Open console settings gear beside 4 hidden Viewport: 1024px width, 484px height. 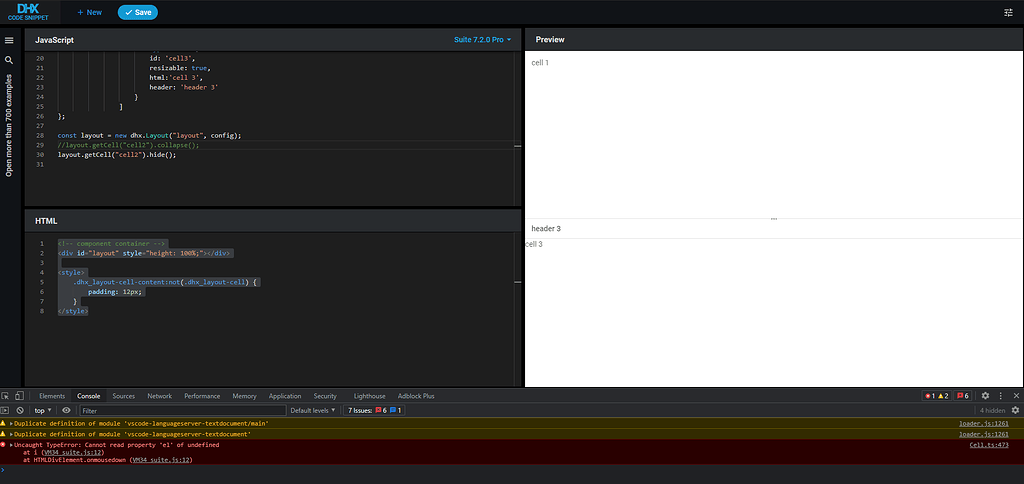[1015, 410]
